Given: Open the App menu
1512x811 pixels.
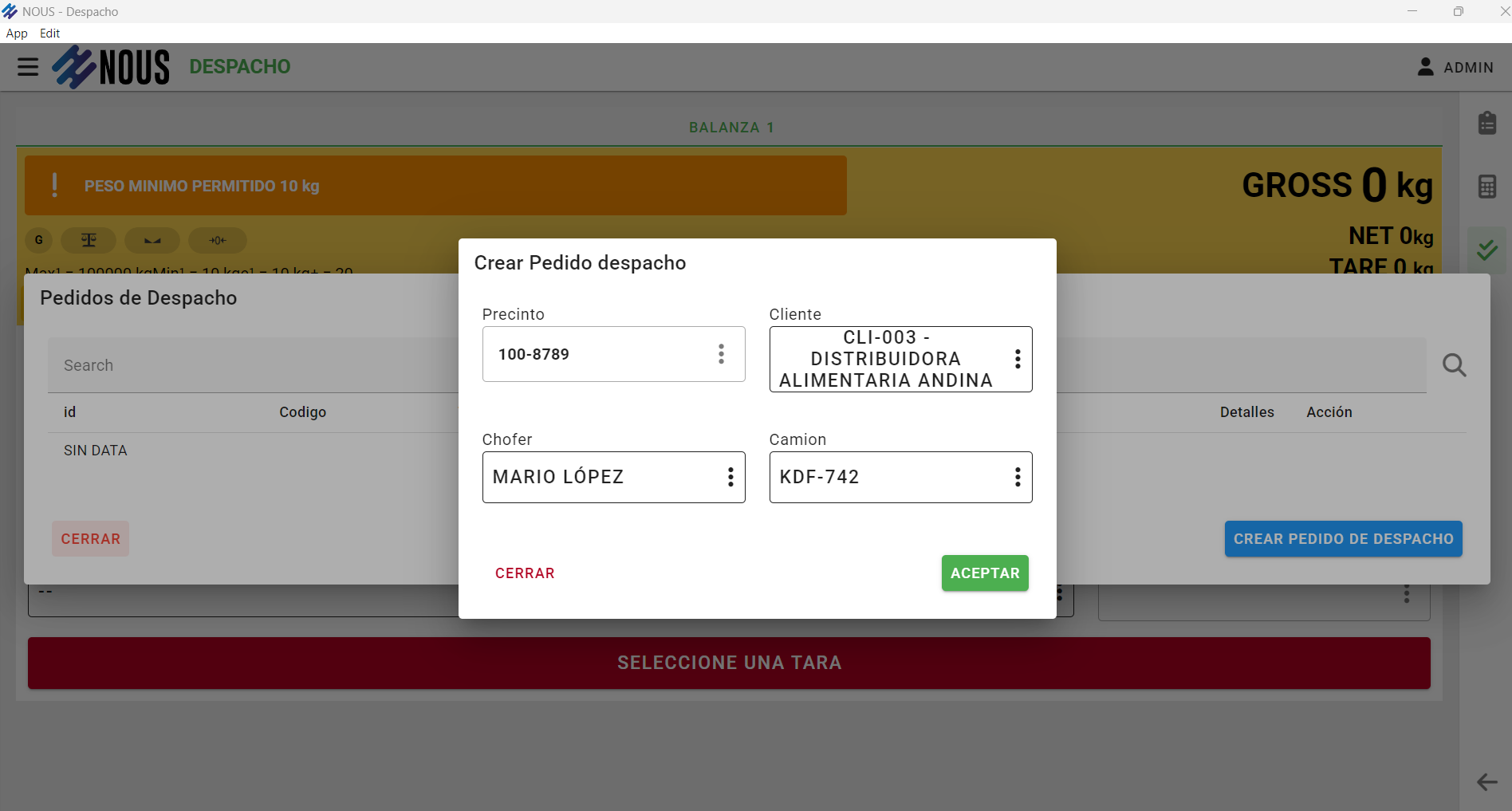Looking at the screenshot, I should tap(17, 33).
